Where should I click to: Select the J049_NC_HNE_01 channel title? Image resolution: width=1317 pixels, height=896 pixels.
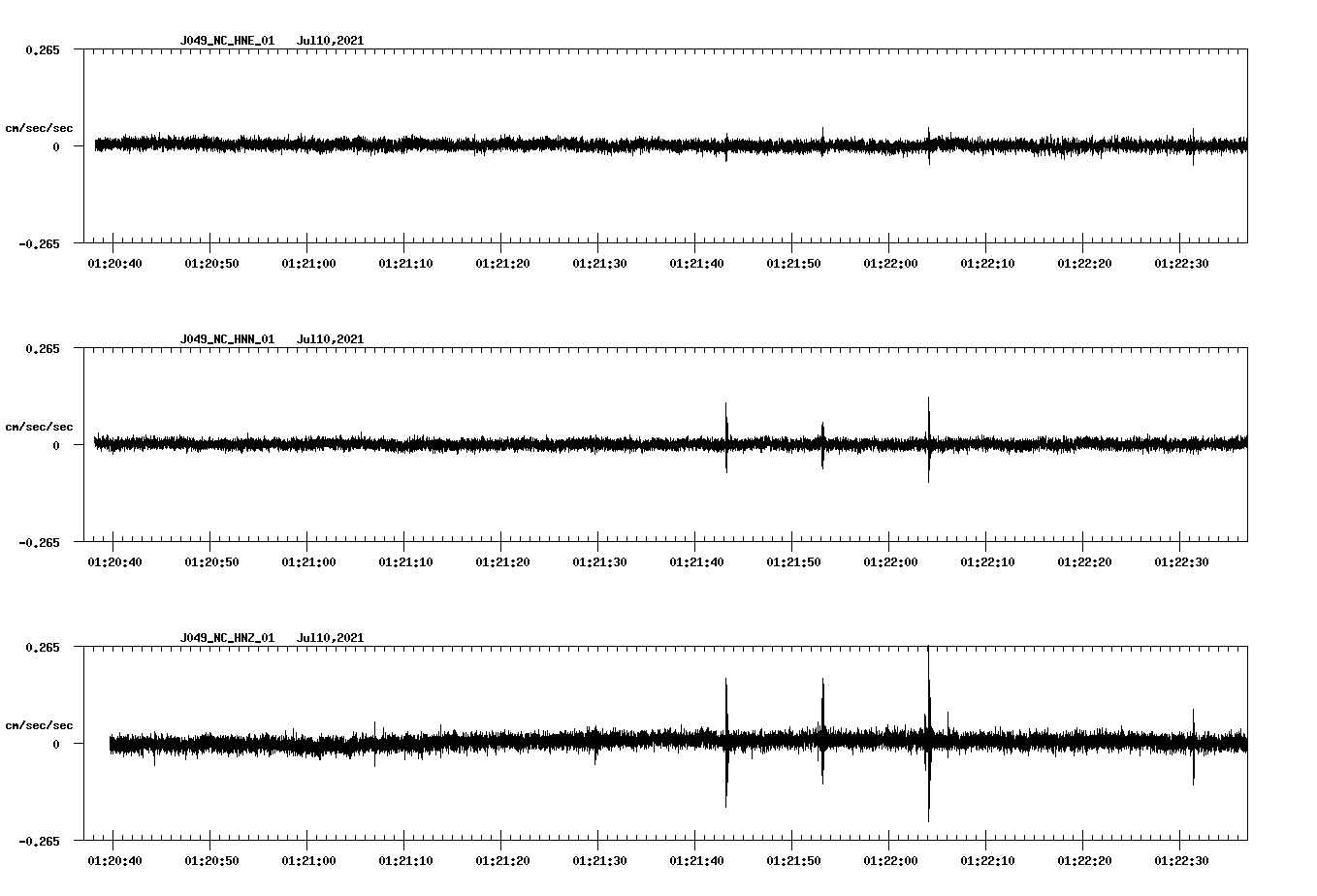coord(226,41)
